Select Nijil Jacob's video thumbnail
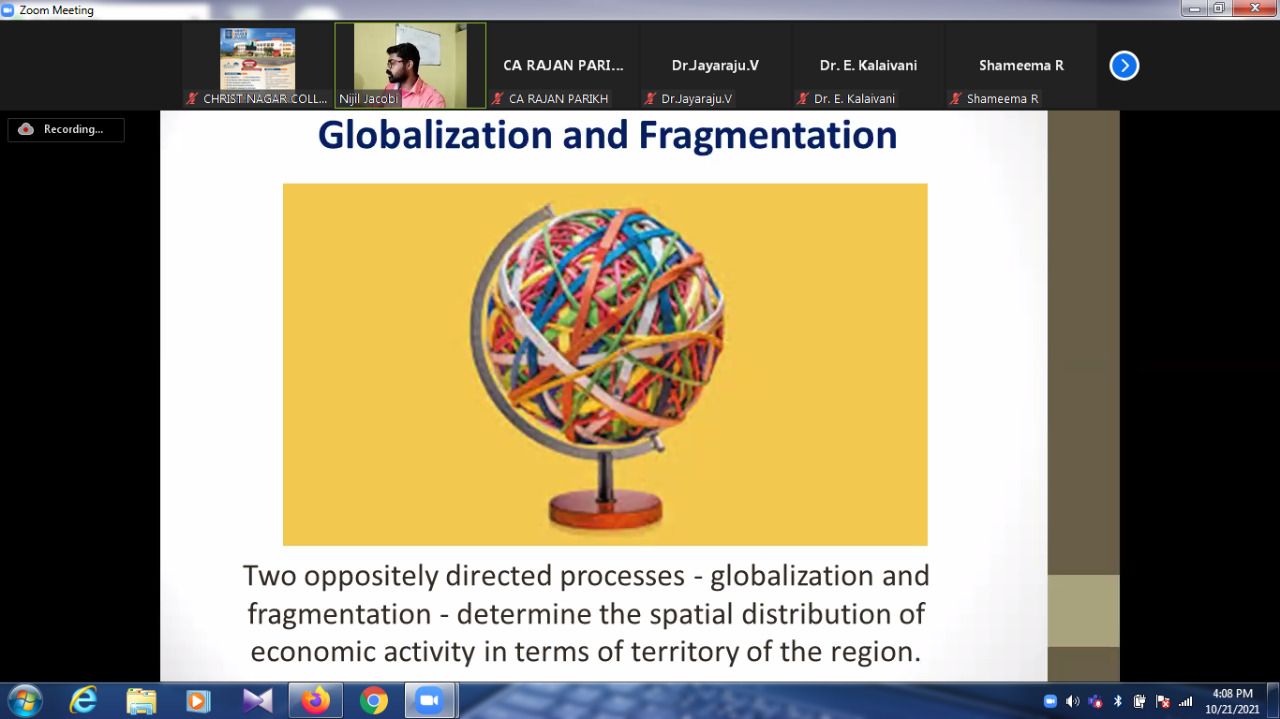1280x719 pixels. click(410, 65)
